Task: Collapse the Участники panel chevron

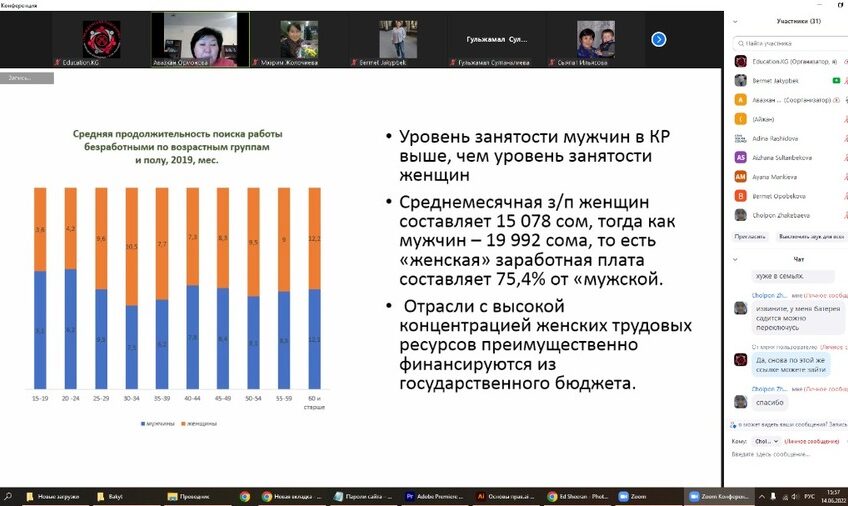Action: pyautogui.click(x=735, y=20)
